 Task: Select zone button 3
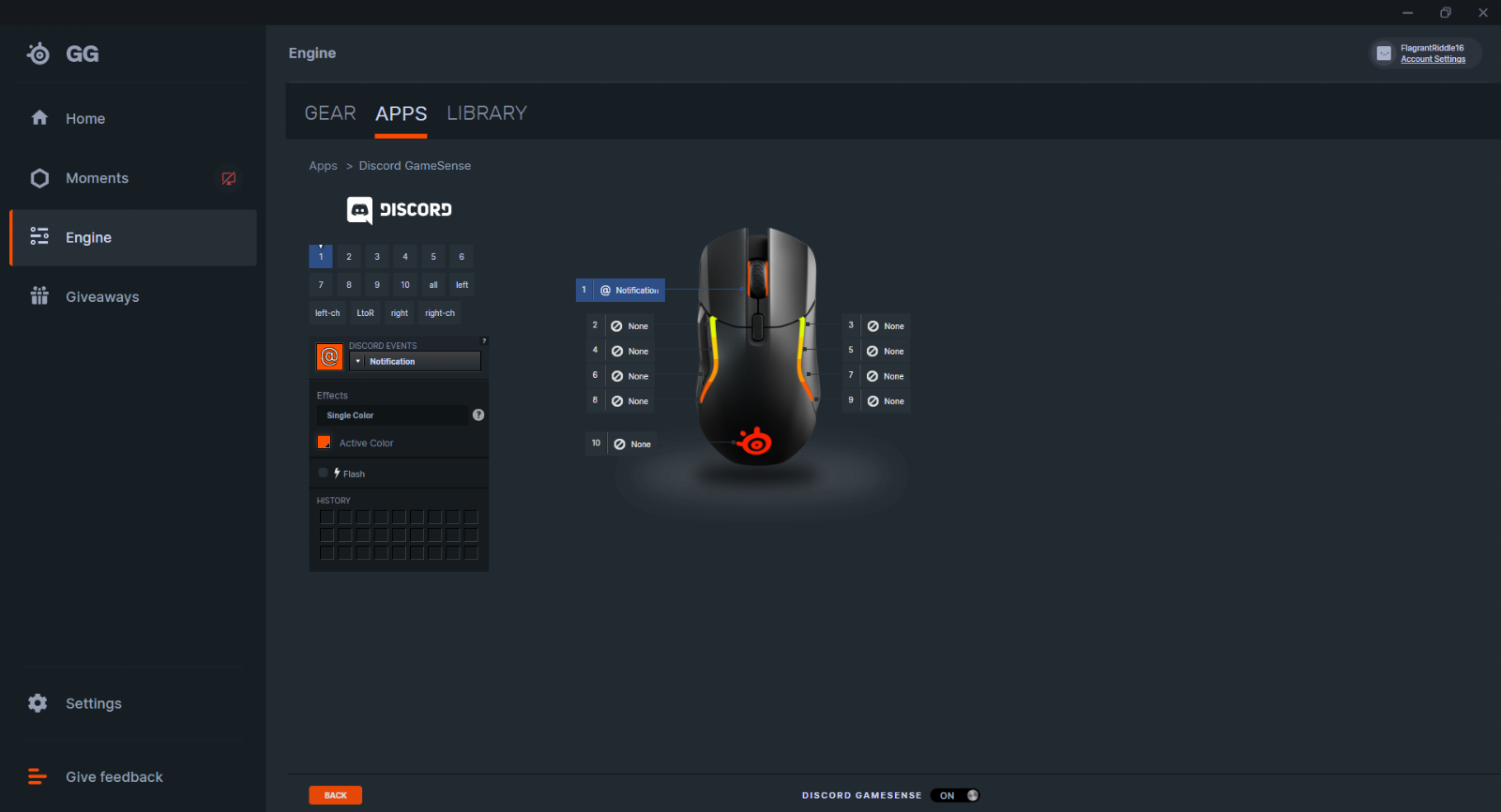377,257
